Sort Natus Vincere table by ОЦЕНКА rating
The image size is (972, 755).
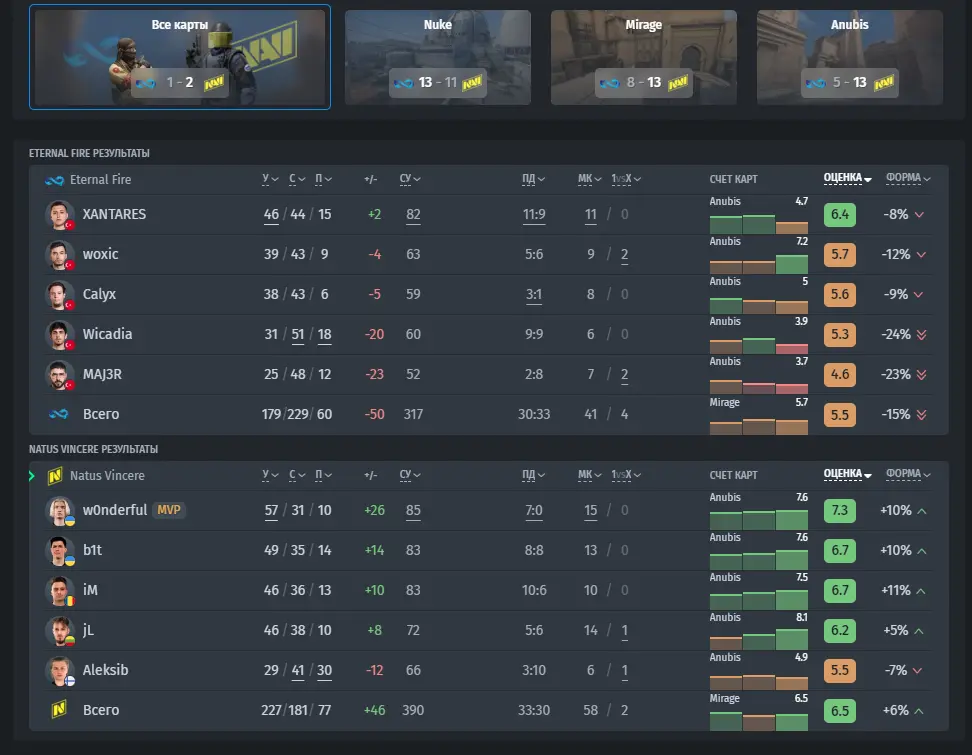[847, 474]
